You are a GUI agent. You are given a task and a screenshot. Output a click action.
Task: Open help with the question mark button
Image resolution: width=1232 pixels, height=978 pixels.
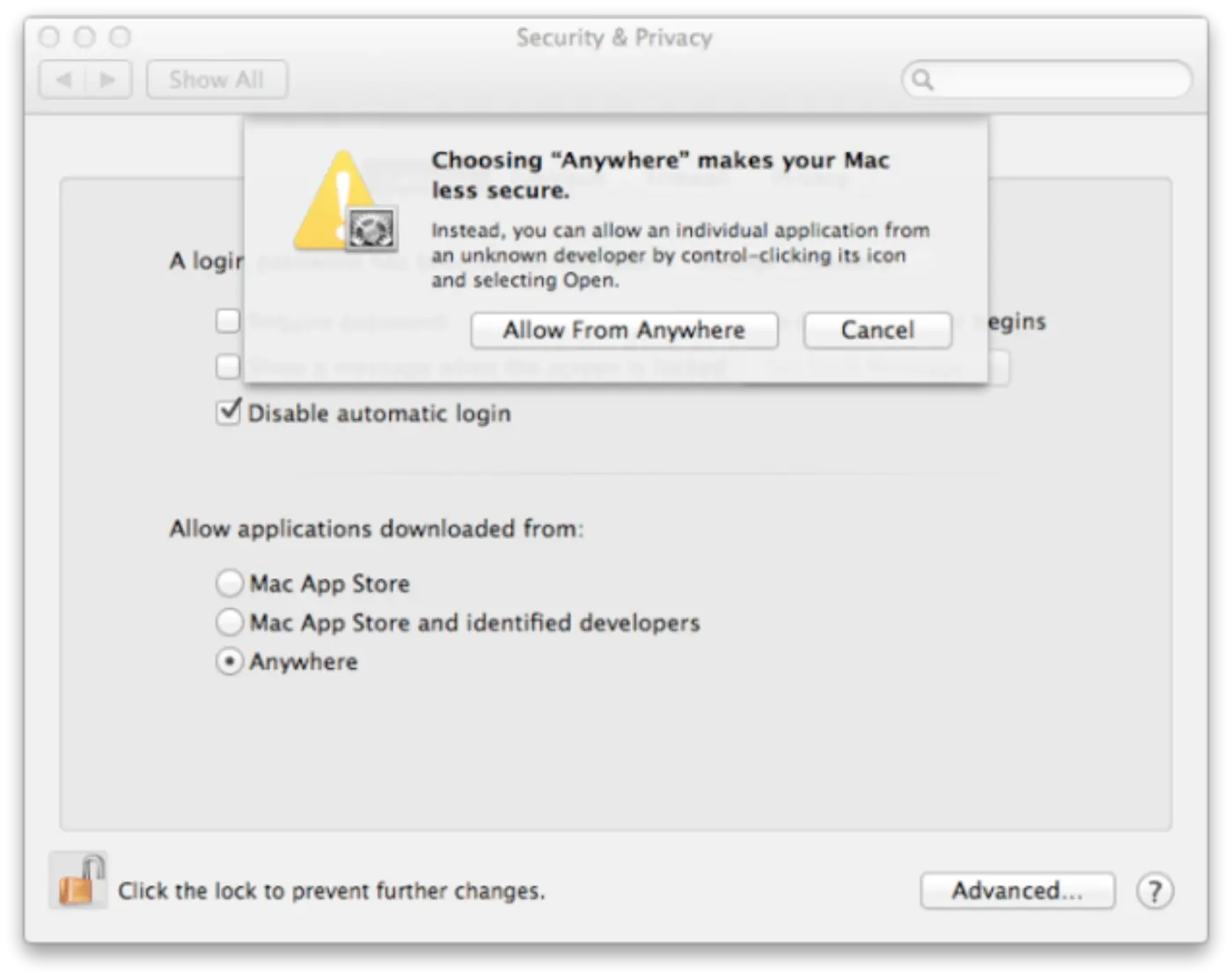pos(1155,891)
